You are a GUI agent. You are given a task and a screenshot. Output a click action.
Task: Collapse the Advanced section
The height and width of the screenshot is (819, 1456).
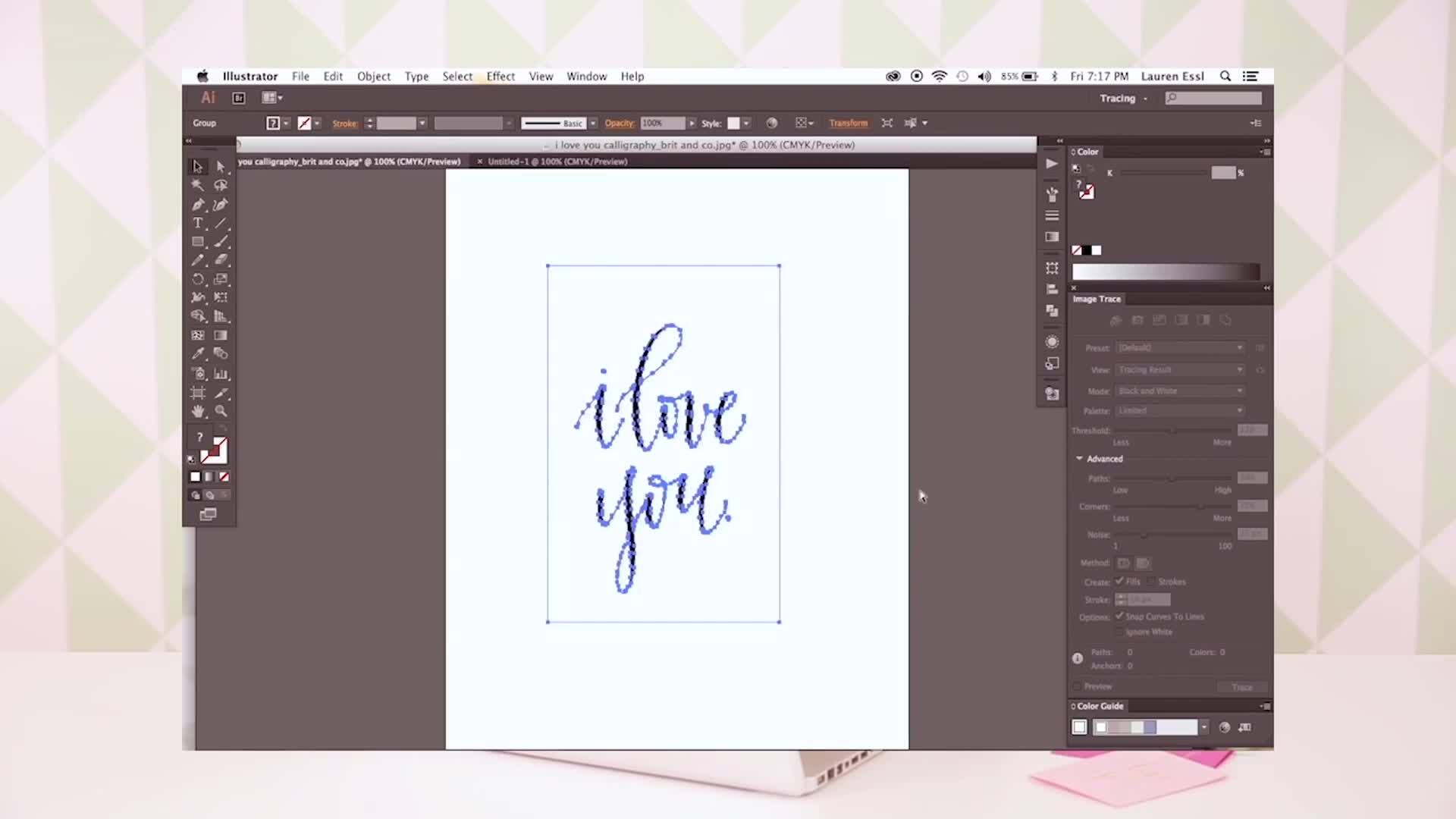coord(1080,459)
